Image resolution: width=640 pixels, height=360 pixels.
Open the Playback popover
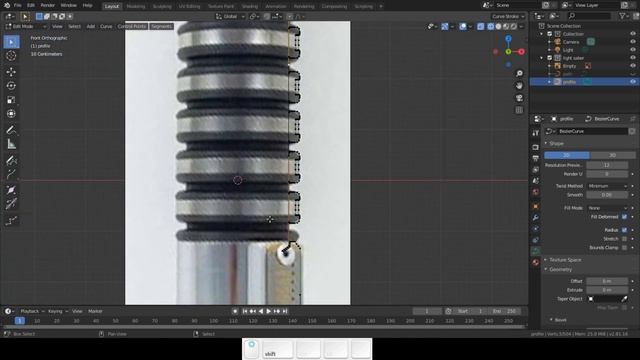click(32, 311)
